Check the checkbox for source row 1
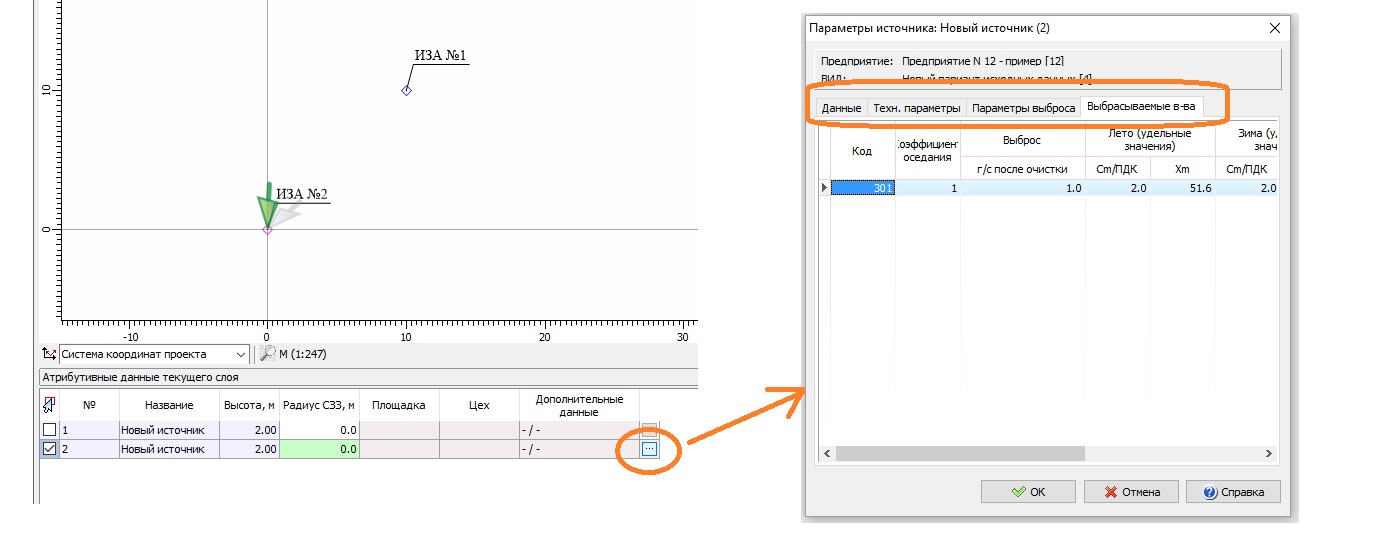Screen dimensions: 1382x544 (x=49, y=430)
